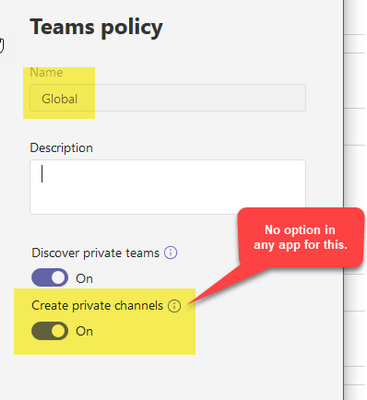Click the Name field containing Global
This screenshot has height=400, width=367.
point(168,98)
